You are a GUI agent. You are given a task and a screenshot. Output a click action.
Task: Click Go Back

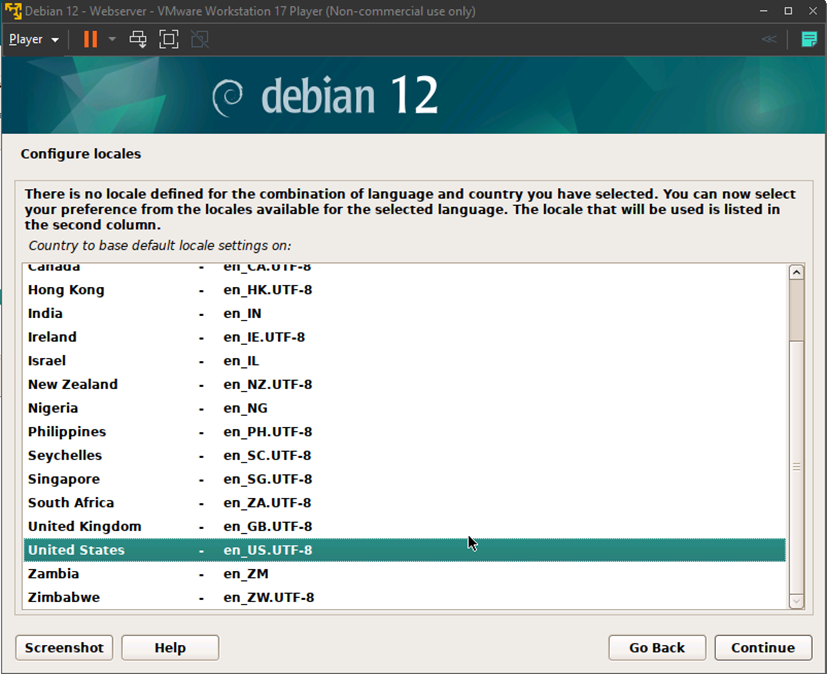[x=656, y=647]
